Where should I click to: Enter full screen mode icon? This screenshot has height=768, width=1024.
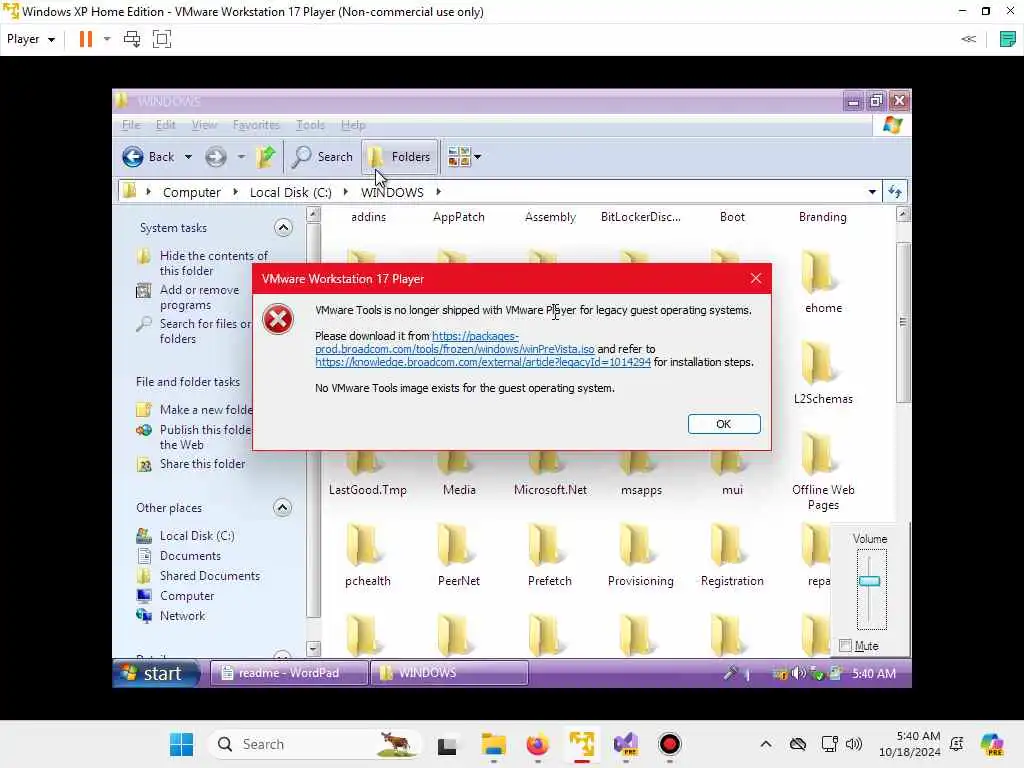pos(161,39)
